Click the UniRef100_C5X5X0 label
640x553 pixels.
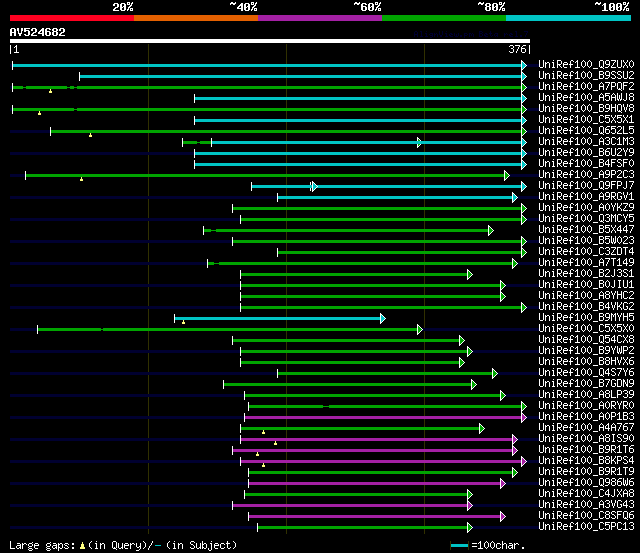click(x=586, y=329)
